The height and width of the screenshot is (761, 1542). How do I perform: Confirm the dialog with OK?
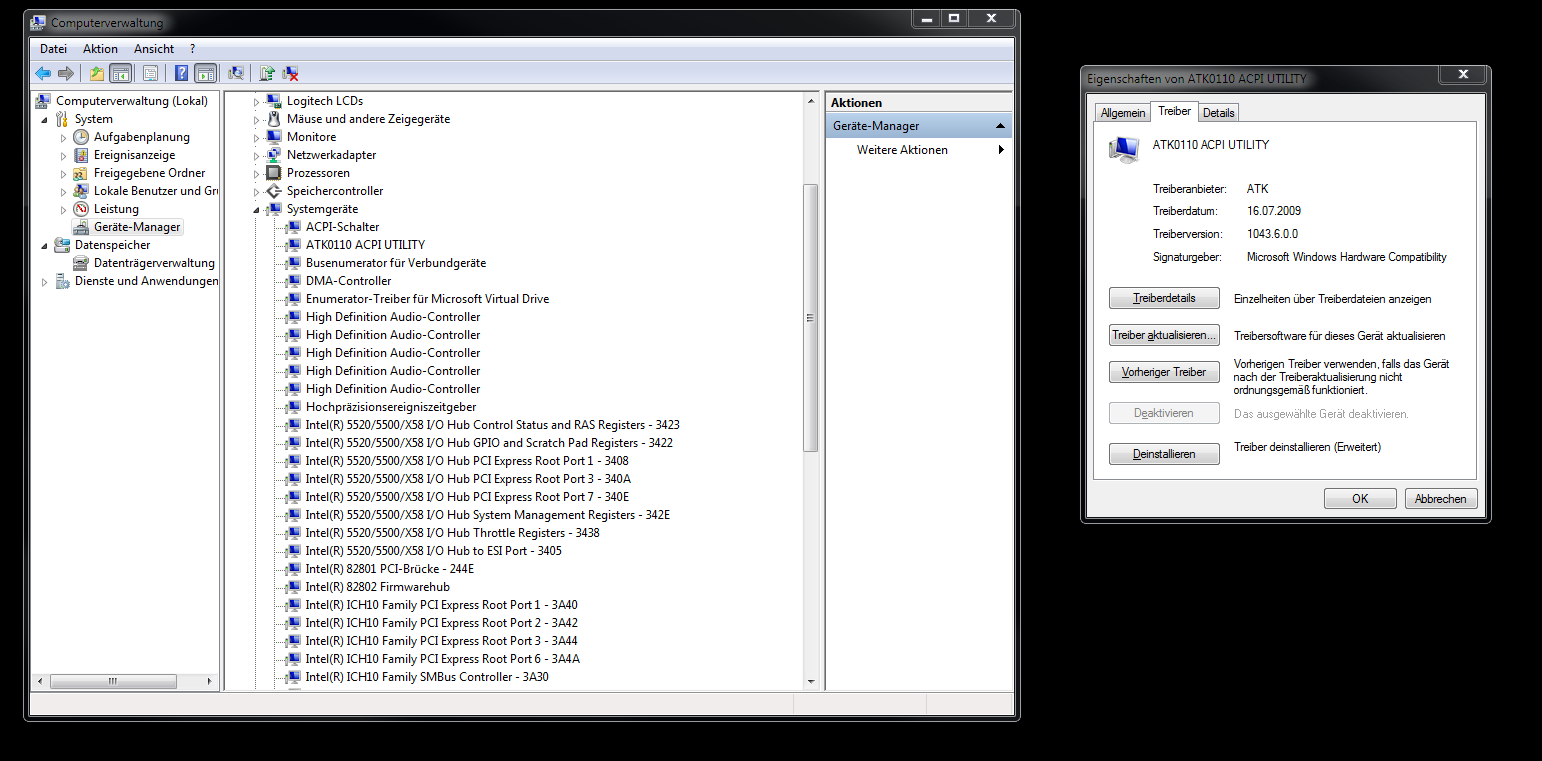click(1360, 499)
